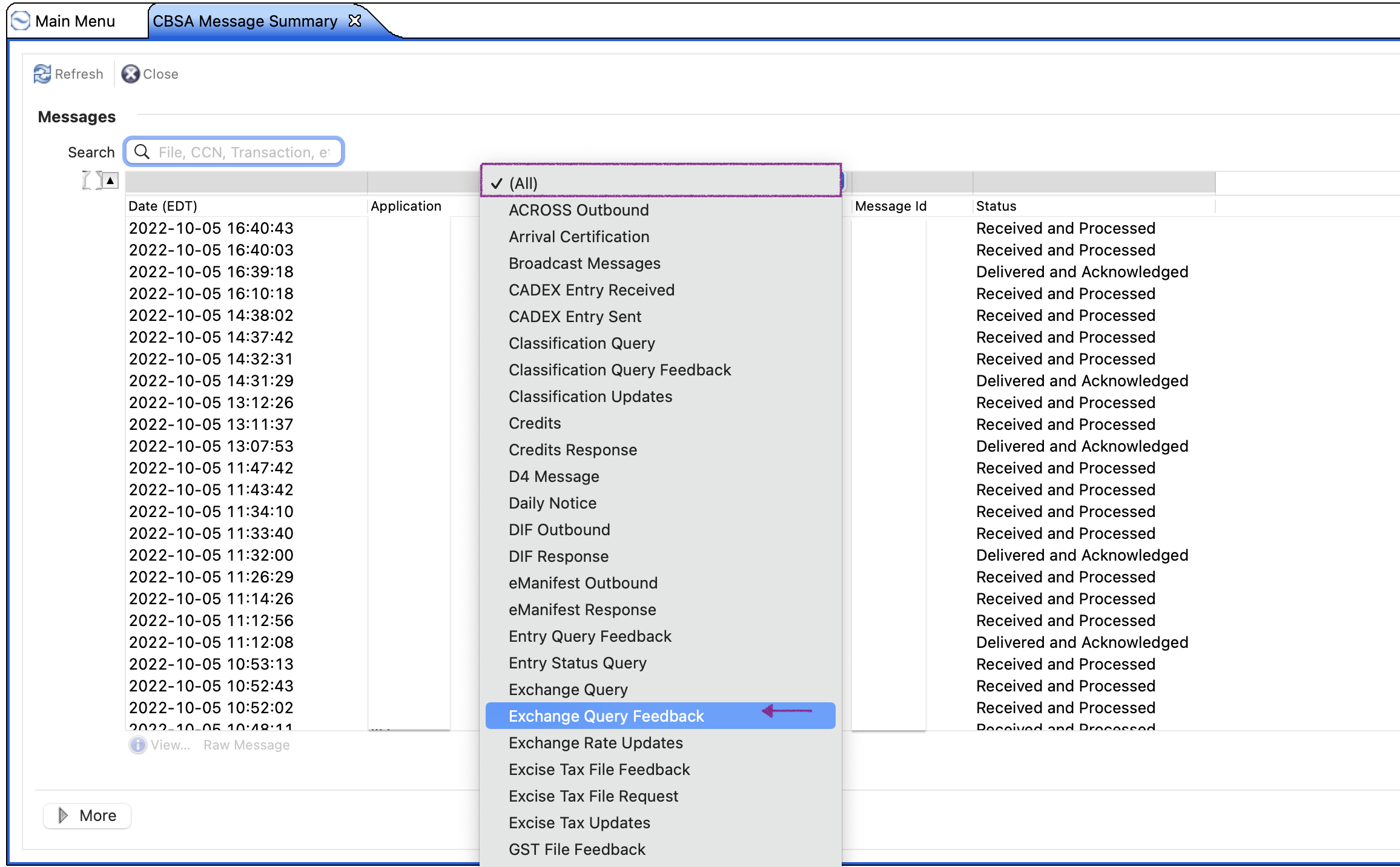Viewport: 1400px width, 867px height.
Task: Click the Status column header
Action: click(x=1094, y=206)
